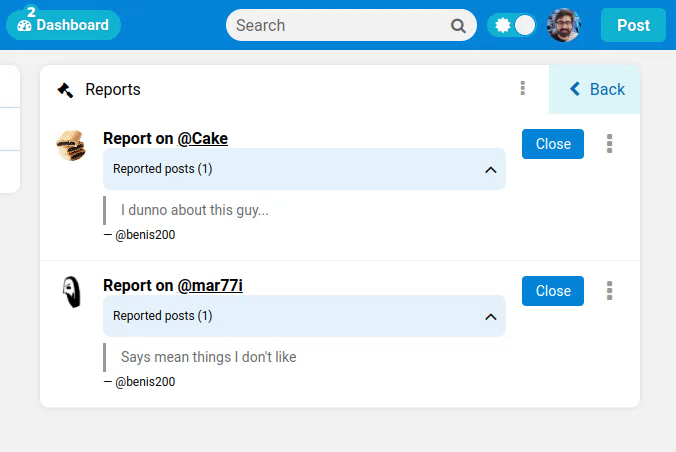Open user profile avatar menu
676x452 pixels.
pos(564,26)
